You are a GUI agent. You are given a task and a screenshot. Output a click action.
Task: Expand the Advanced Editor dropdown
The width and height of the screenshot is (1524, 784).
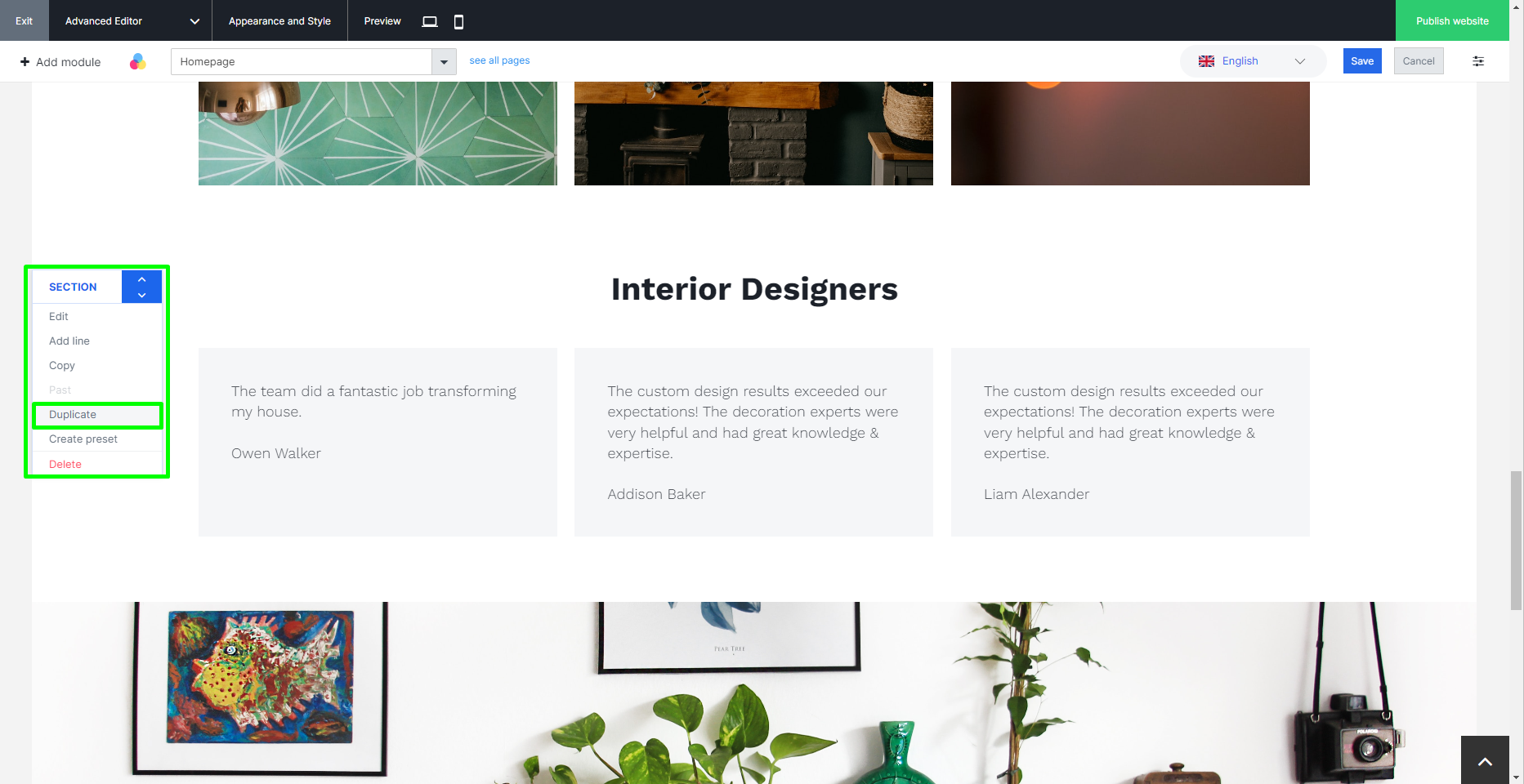[x=194, y=21]
